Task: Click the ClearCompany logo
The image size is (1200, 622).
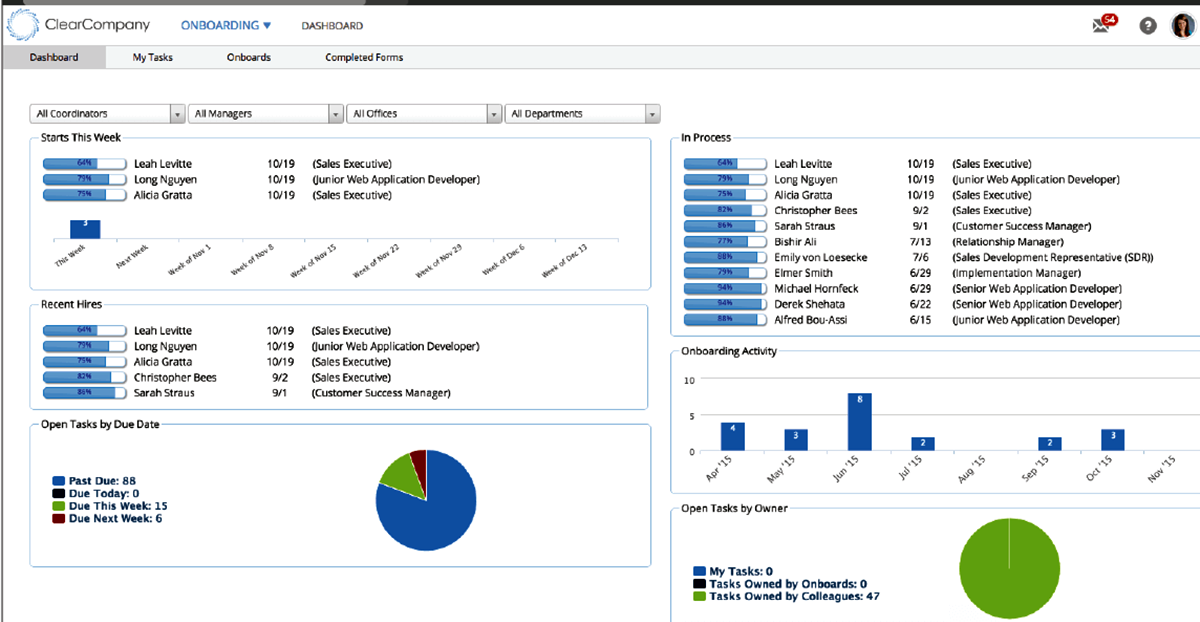Action: pyautogui.click(x=78, y=25)
